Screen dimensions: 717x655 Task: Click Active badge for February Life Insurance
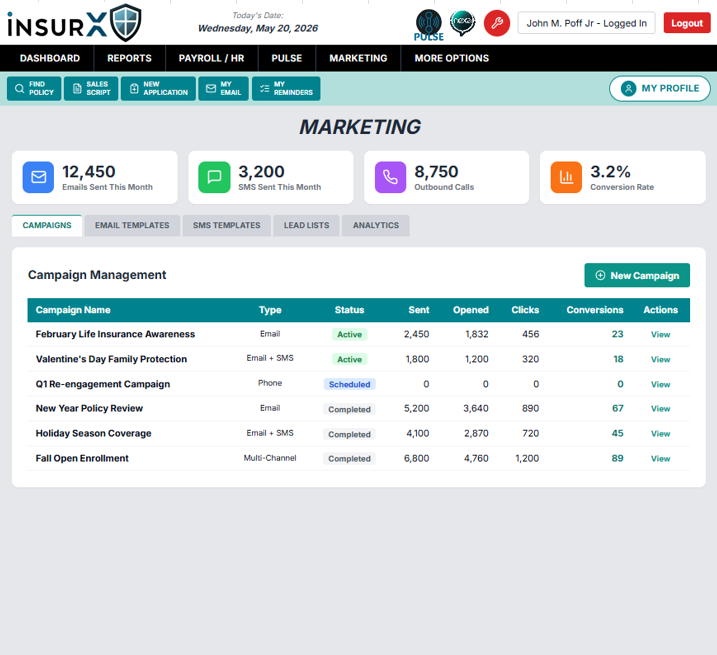(x=349, y=334)
